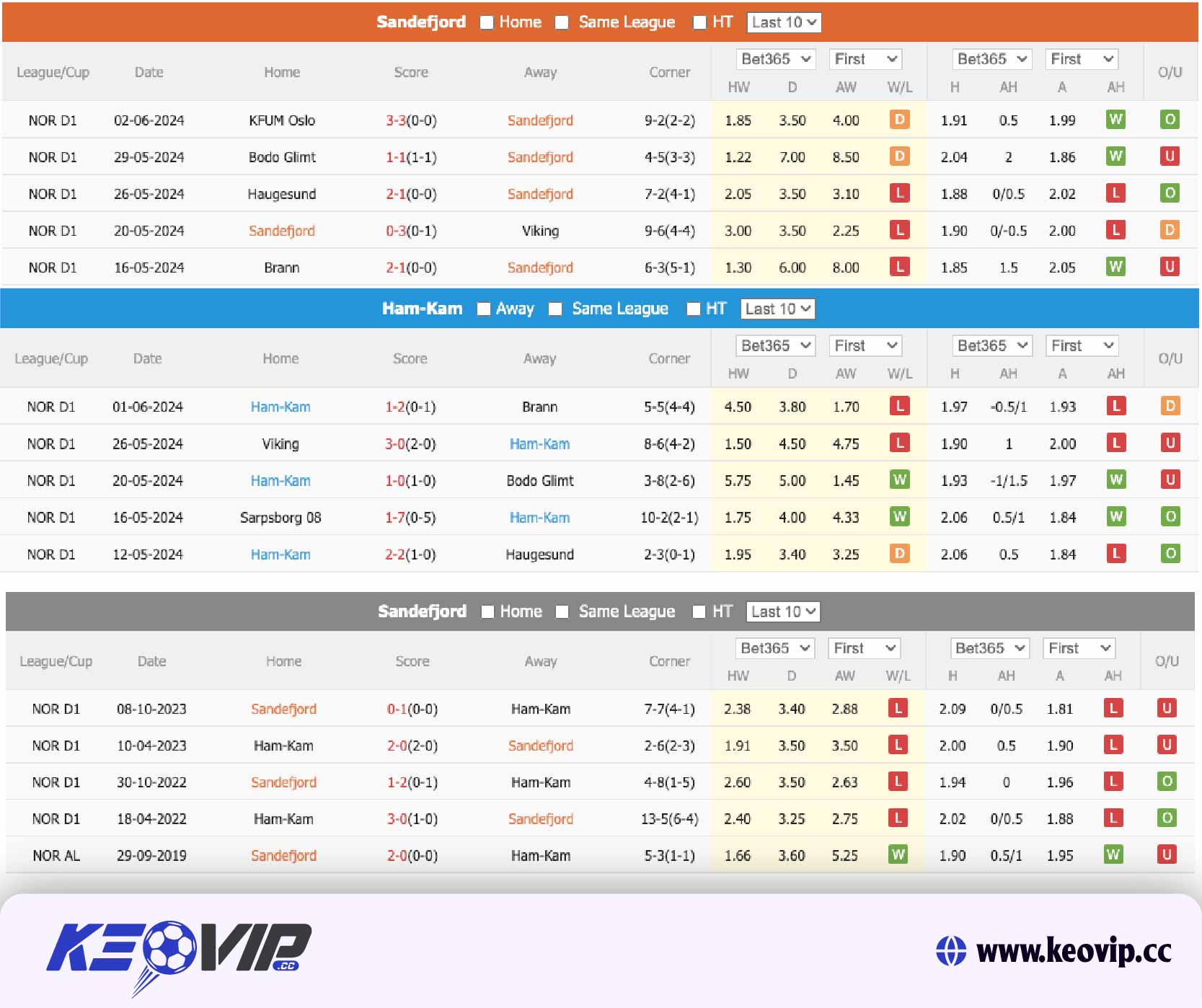Click the 3-3(0-0) score of KFUM Oslo match
1202x1008 pixels.
411,120
